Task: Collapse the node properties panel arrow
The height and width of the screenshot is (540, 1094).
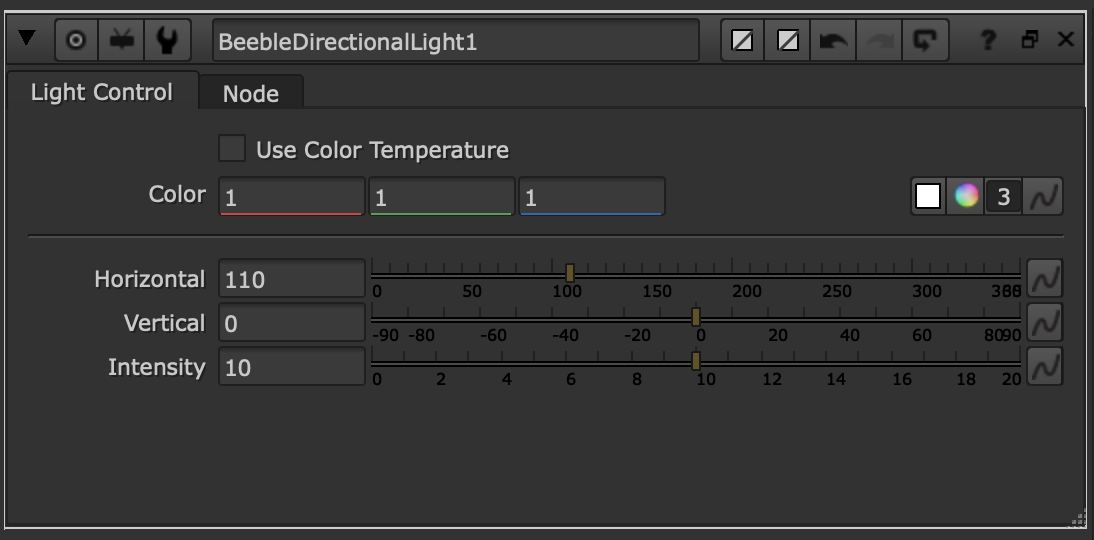Action: tap(27, 39)
